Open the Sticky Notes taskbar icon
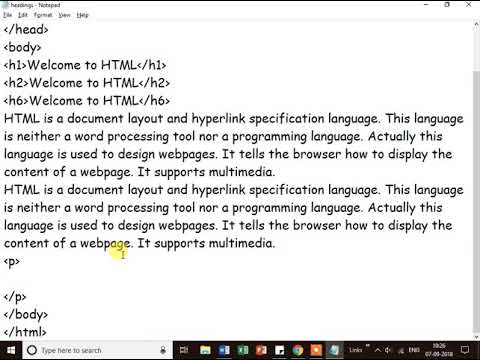Image resolution: width=480 pixels, height=360 pixels. (279, 350)
